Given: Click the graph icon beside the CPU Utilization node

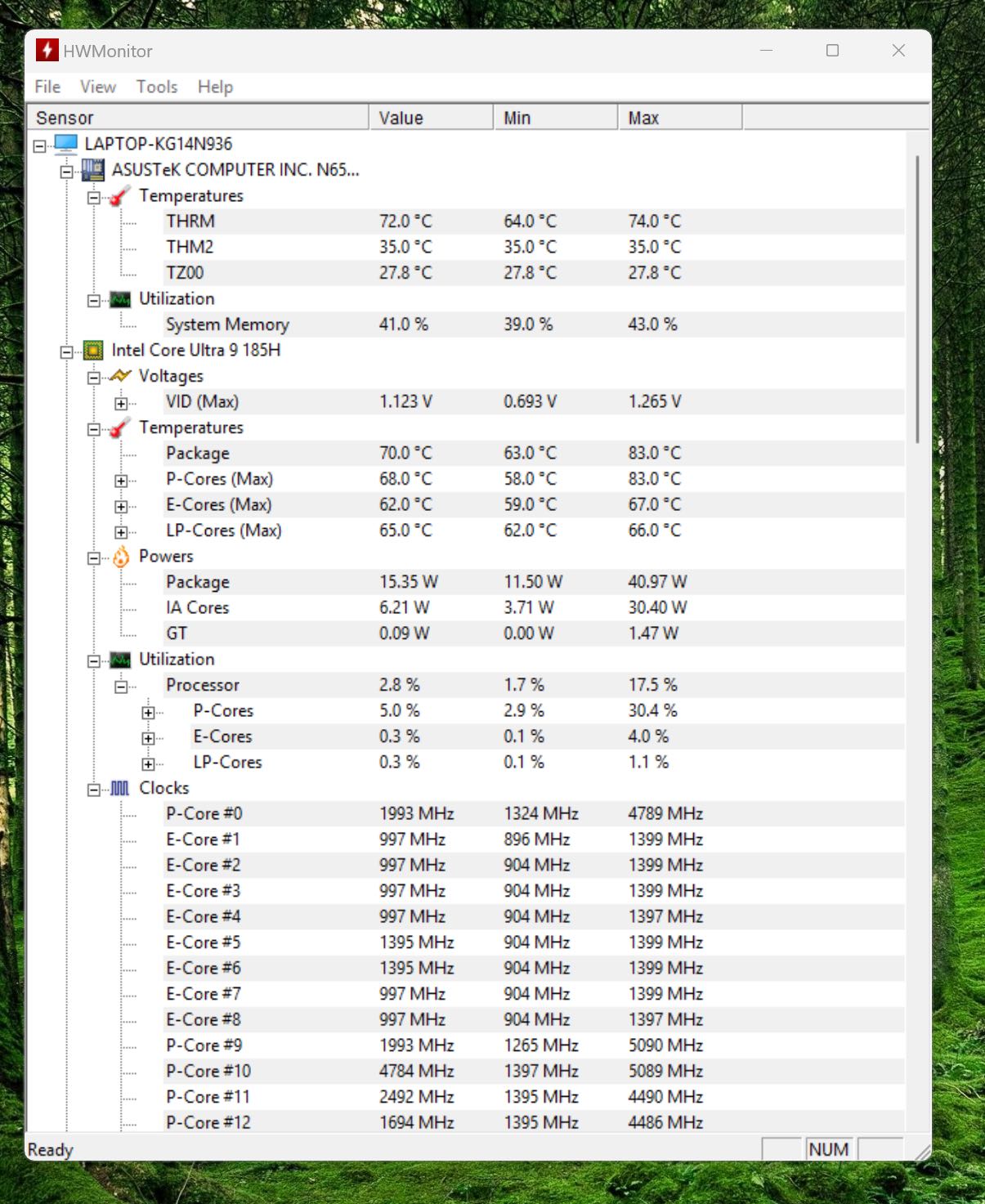Looking at the screenshot, I should click(x=120, y=660).
